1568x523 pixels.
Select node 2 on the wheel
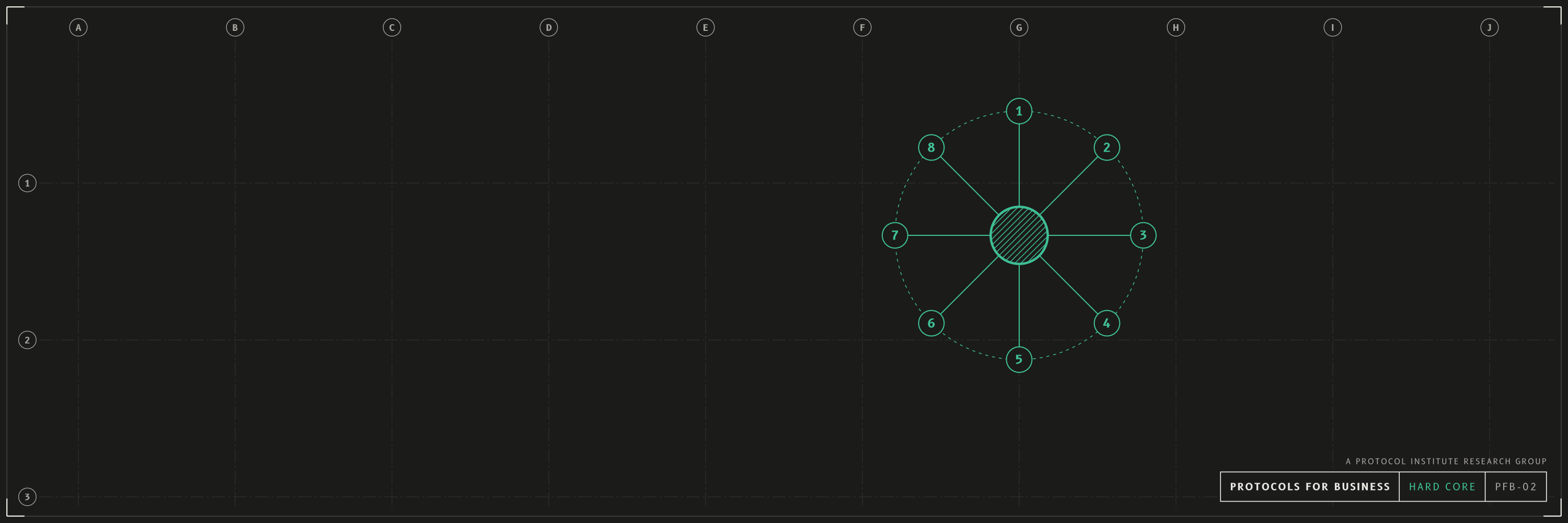[x=1106, y=147]
